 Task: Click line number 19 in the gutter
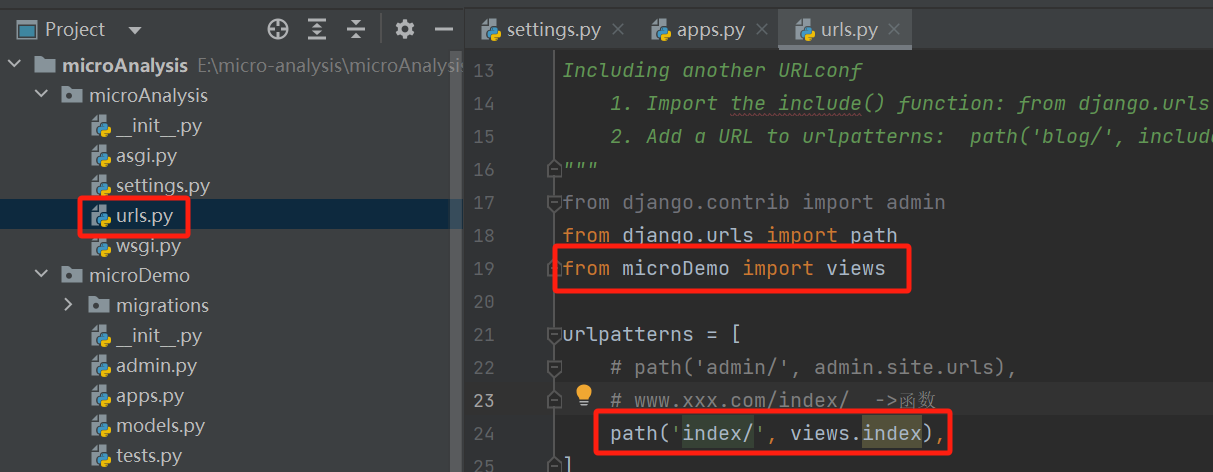(484, 269)
